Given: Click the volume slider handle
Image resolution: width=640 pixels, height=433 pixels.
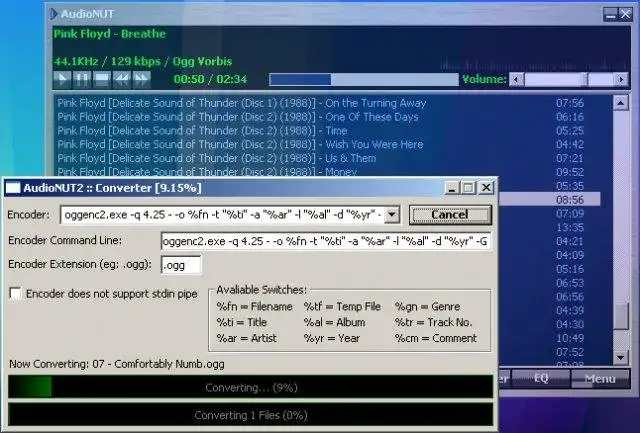Looking at the screenshot, I should click(x=584, y=79).
